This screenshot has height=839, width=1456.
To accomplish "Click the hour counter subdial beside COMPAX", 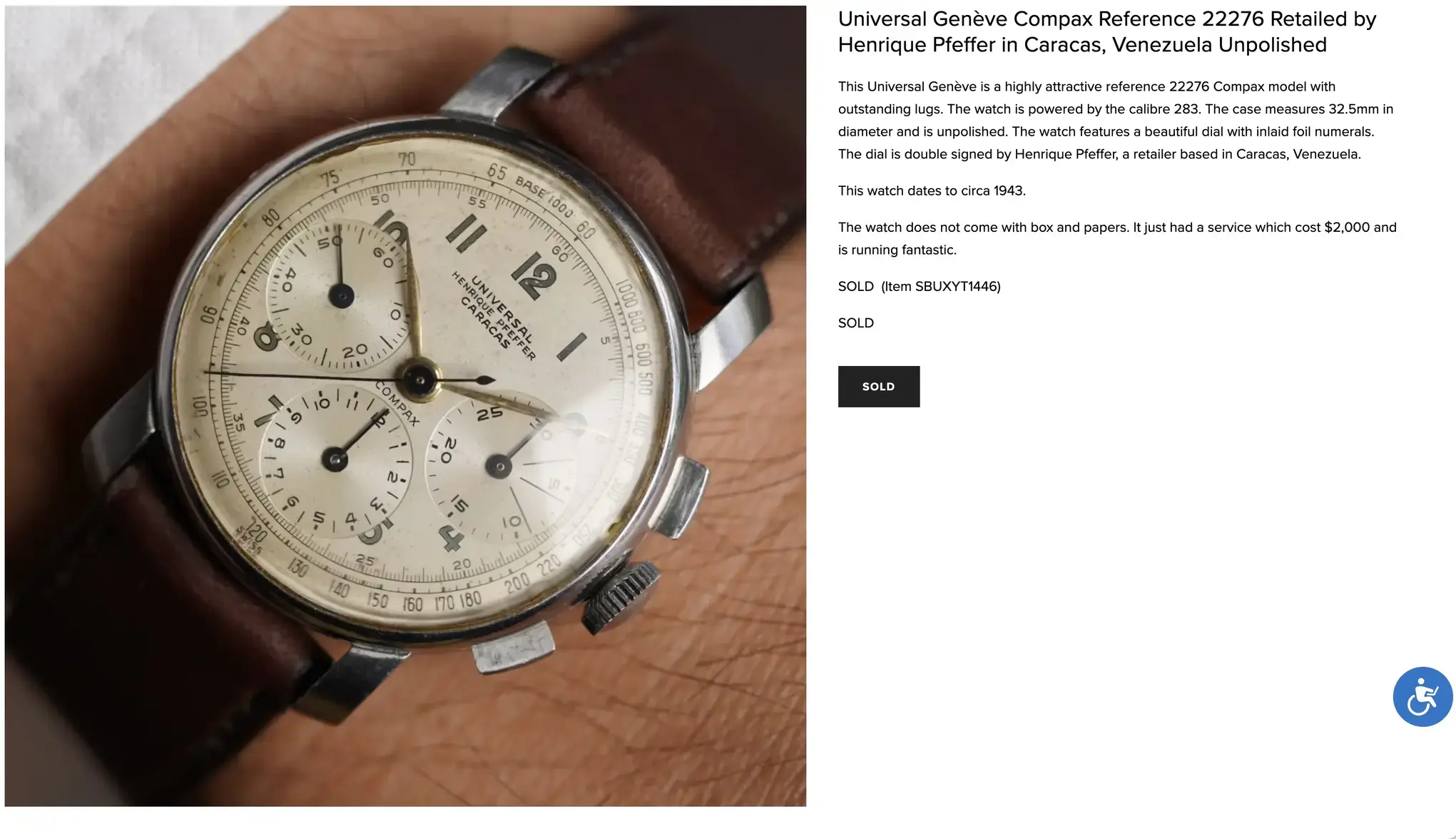I will tap(335, 460).
